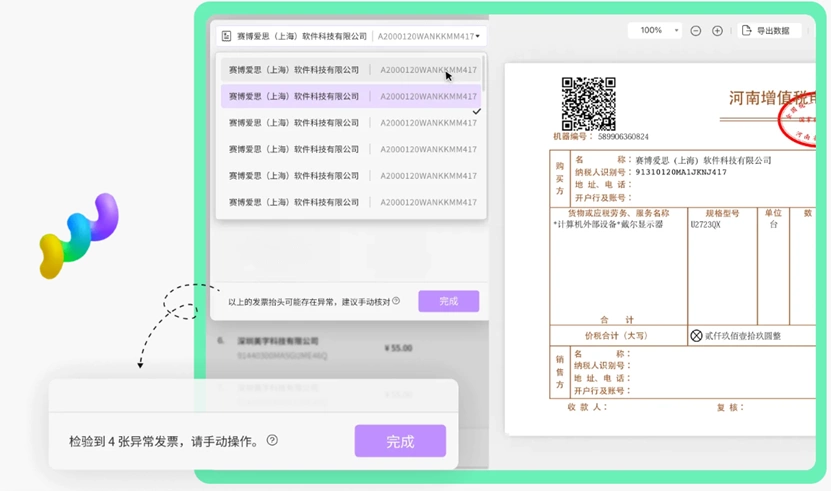Click the zoom in plus icon
The image size is (831, 491).
(717, 31)
